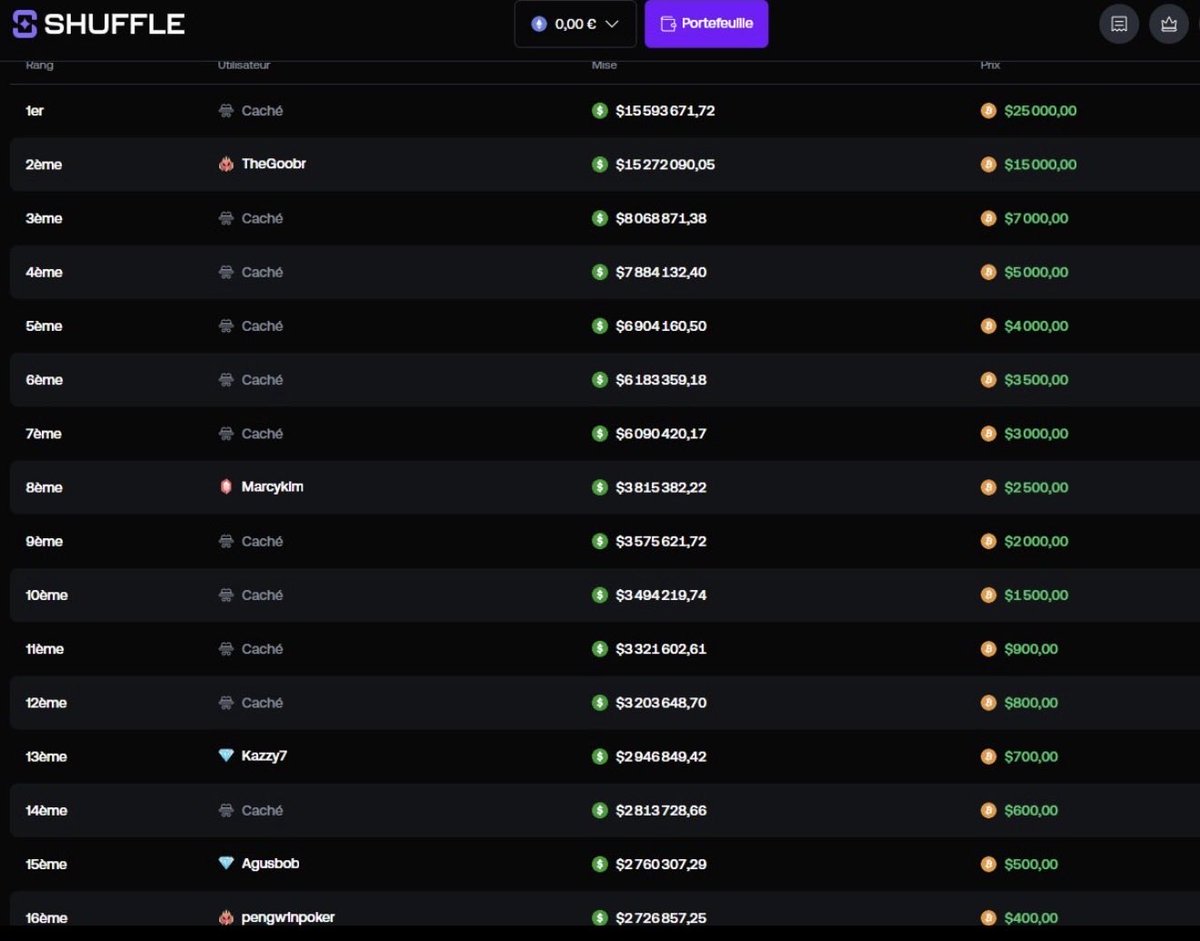This screenshot has height=941, width=1200.
Task: Open TheGoobr user profile
Action: [274, 164]
